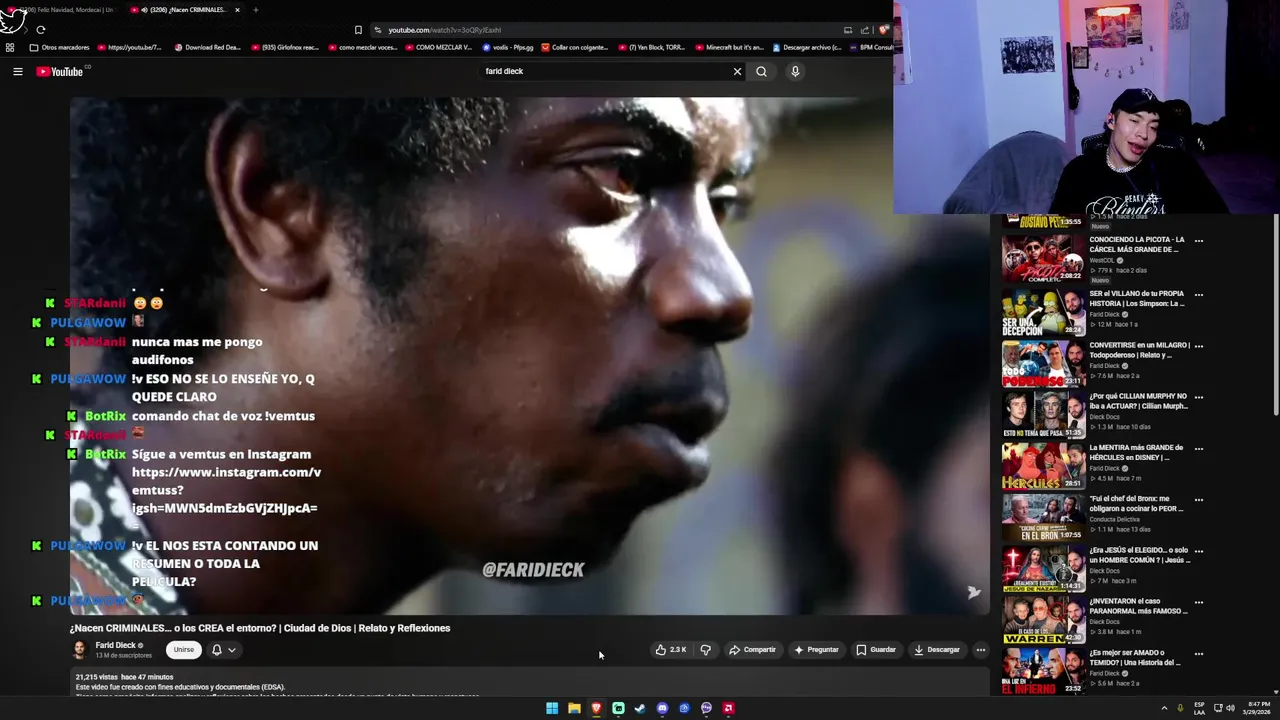This screenshot has width=1280, height=720.
Task: Close the '¿Nacen CRIMINALES...' tab
Action: pyautogui.click(x=237, y=10)
